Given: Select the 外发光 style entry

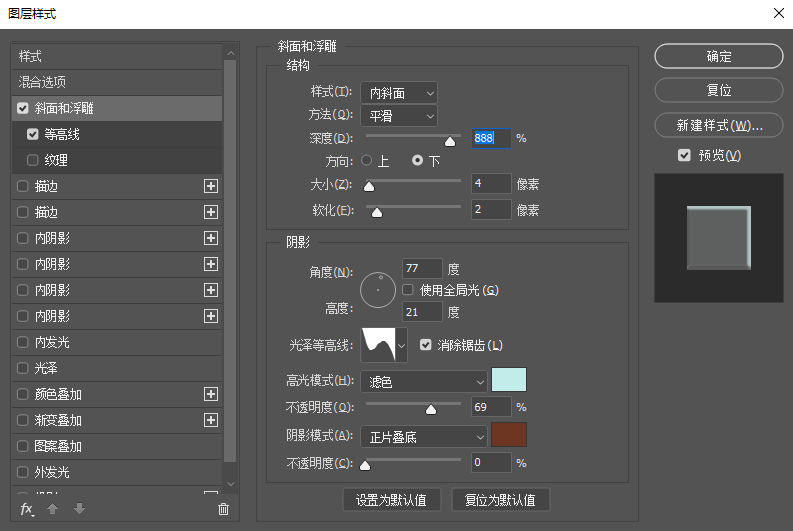Looking at the screenshot, I should (x=52, y=472).
